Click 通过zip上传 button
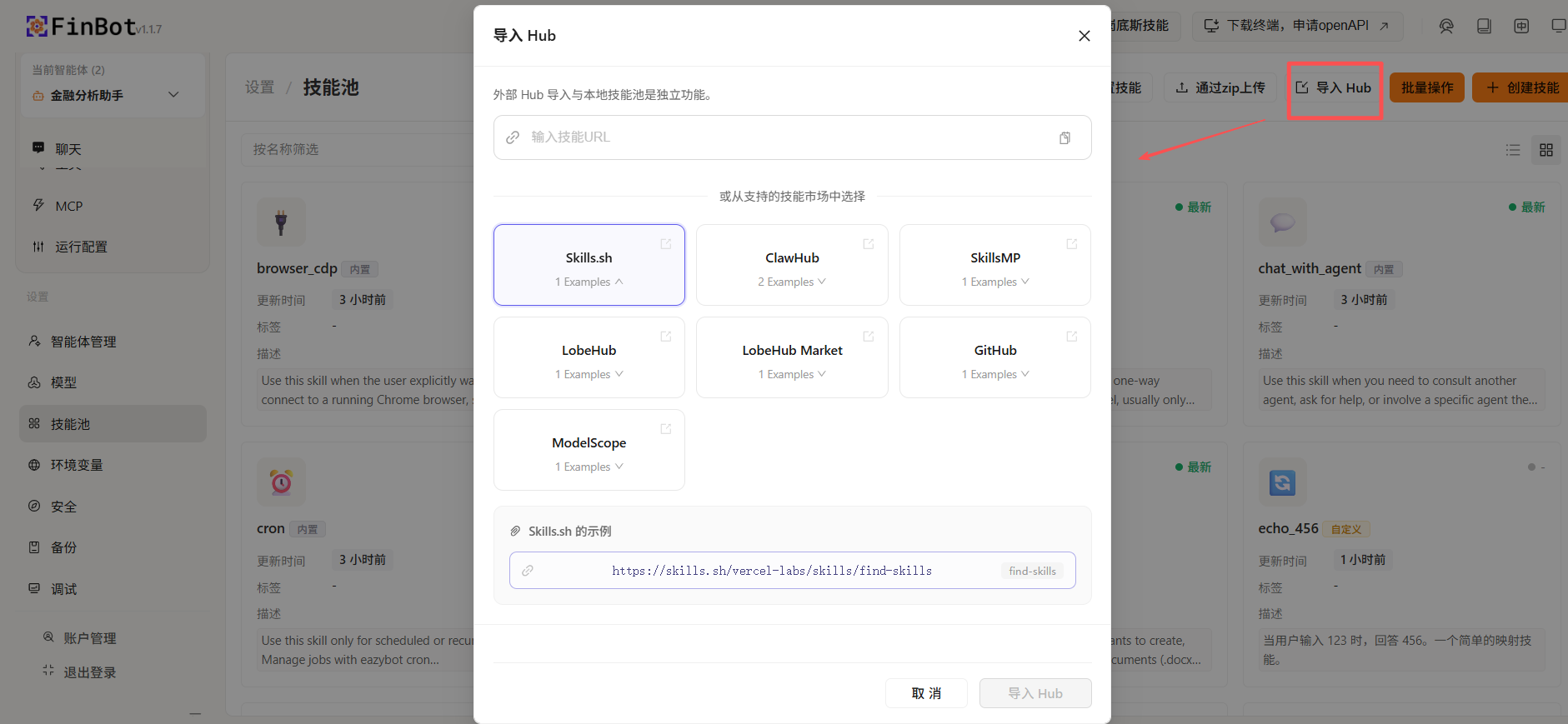The image size is (1568, 724). coord(1220,87)
